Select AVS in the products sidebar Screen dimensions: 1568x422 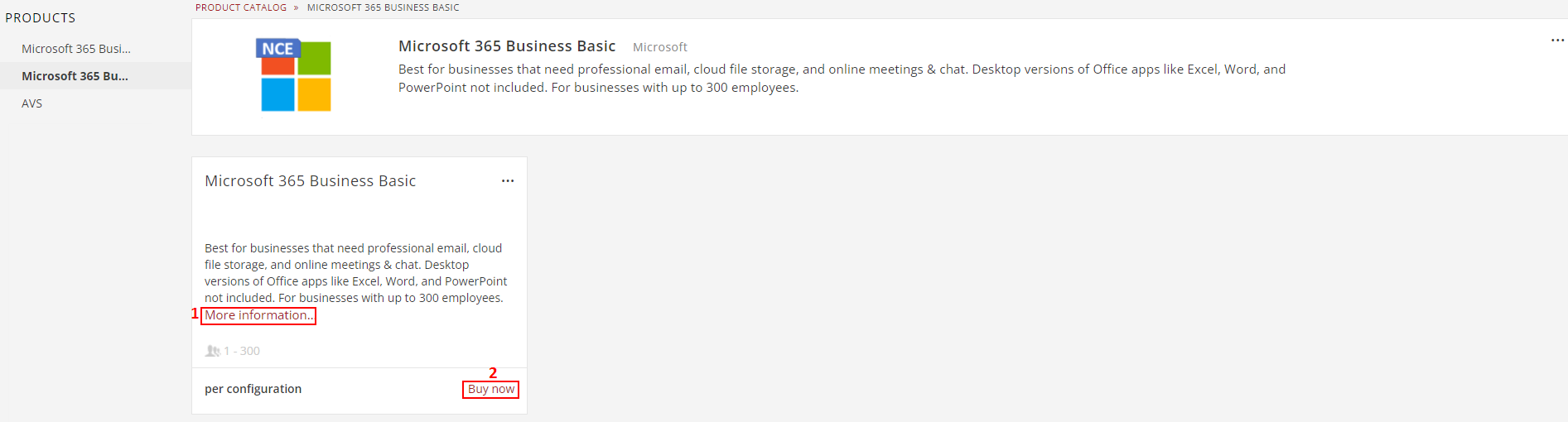point(31,103)
